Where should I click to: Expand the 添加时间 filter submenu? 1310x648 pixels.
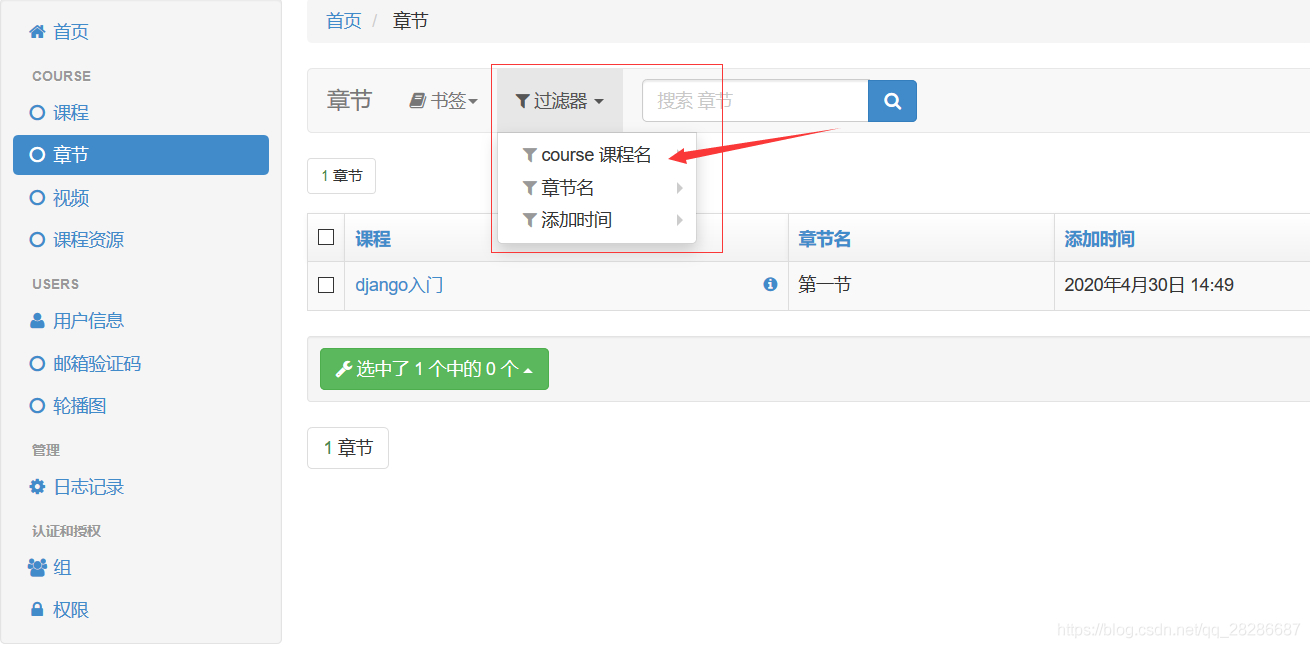click(x=597, y=220)
